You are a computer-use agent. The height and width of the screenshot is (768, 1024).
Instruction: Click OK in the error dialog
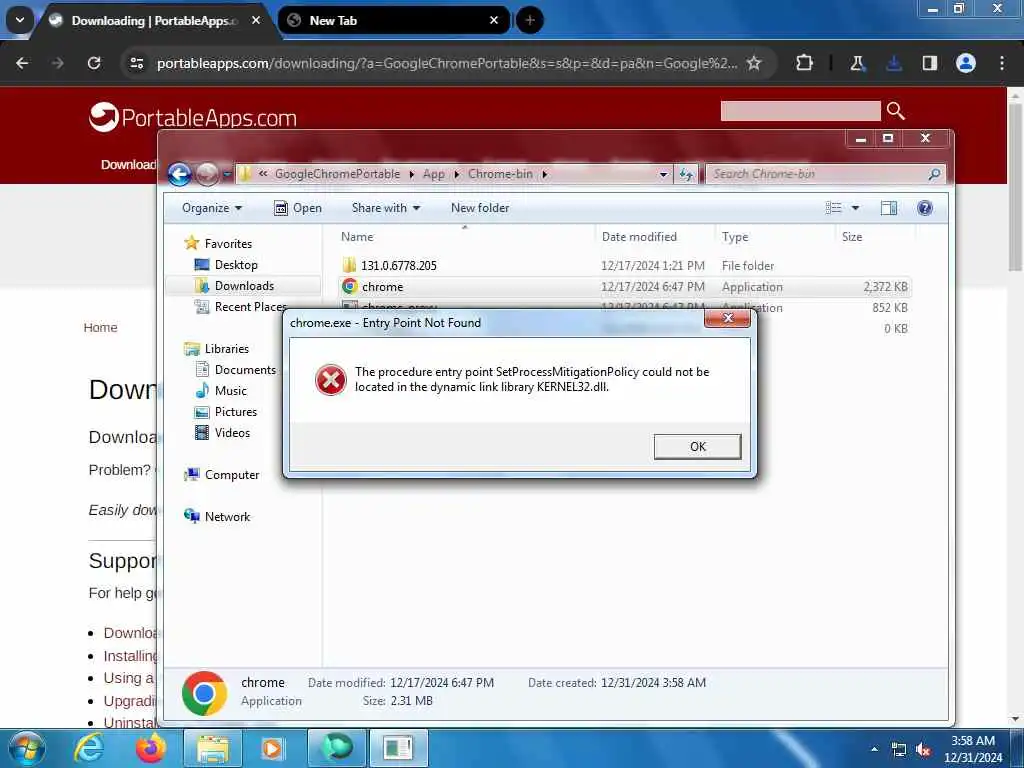697,447
